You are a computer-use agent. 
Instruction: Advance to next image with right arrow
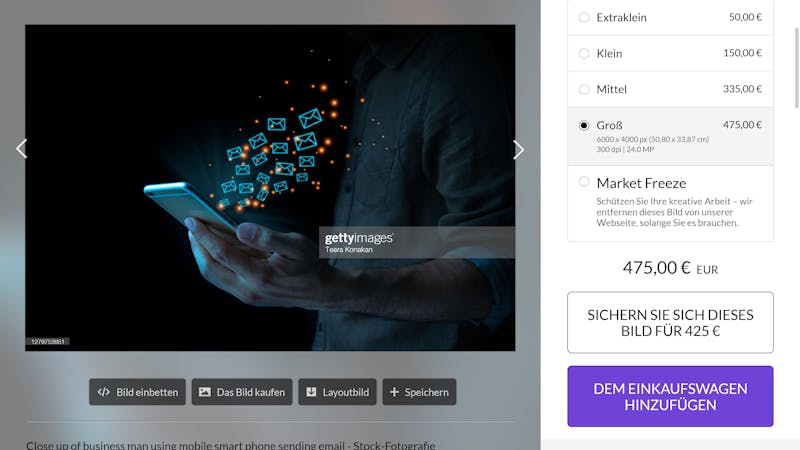pyautogui.click(x=518, y=149)
